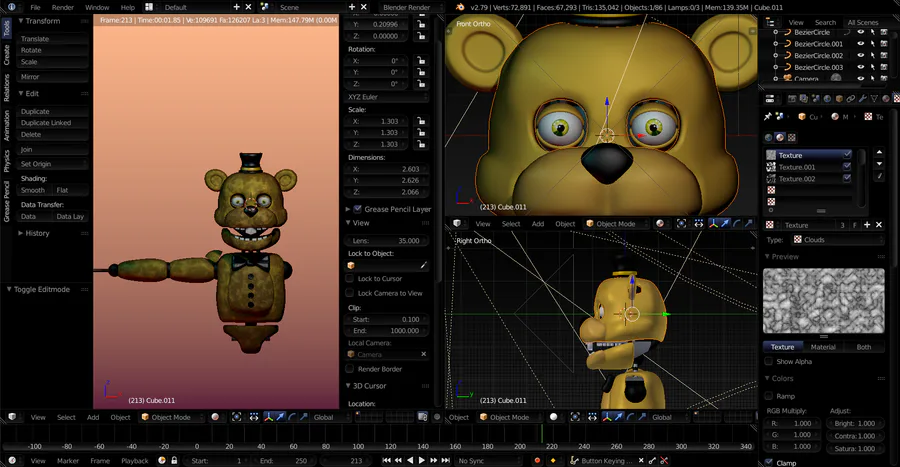Disable the Texture.002 slot checkbox
Image resolution: width=900 pixels, height=467 pixels.
coord(847,178)
